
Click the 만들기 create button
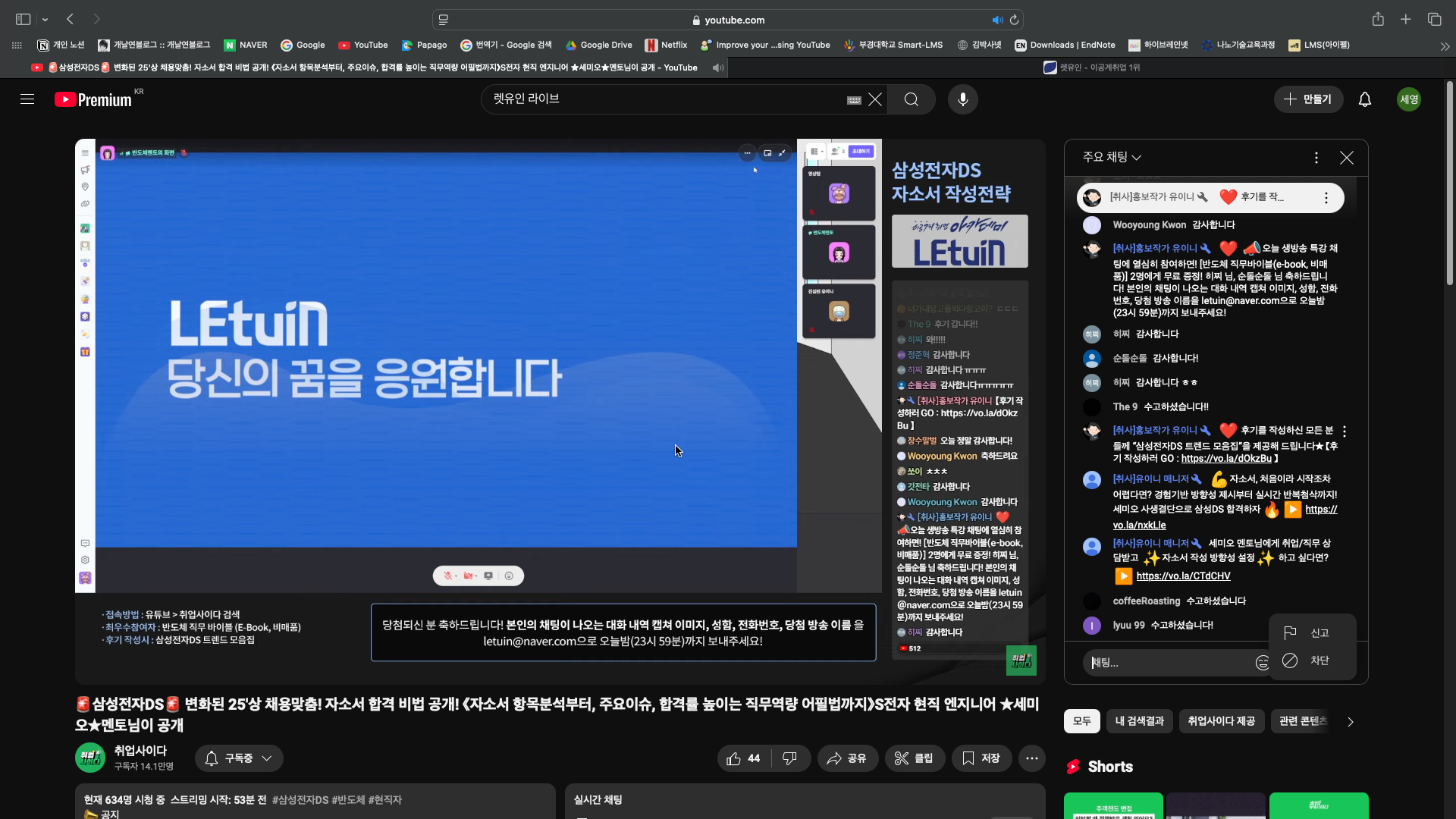click(x=1307, y=99)
